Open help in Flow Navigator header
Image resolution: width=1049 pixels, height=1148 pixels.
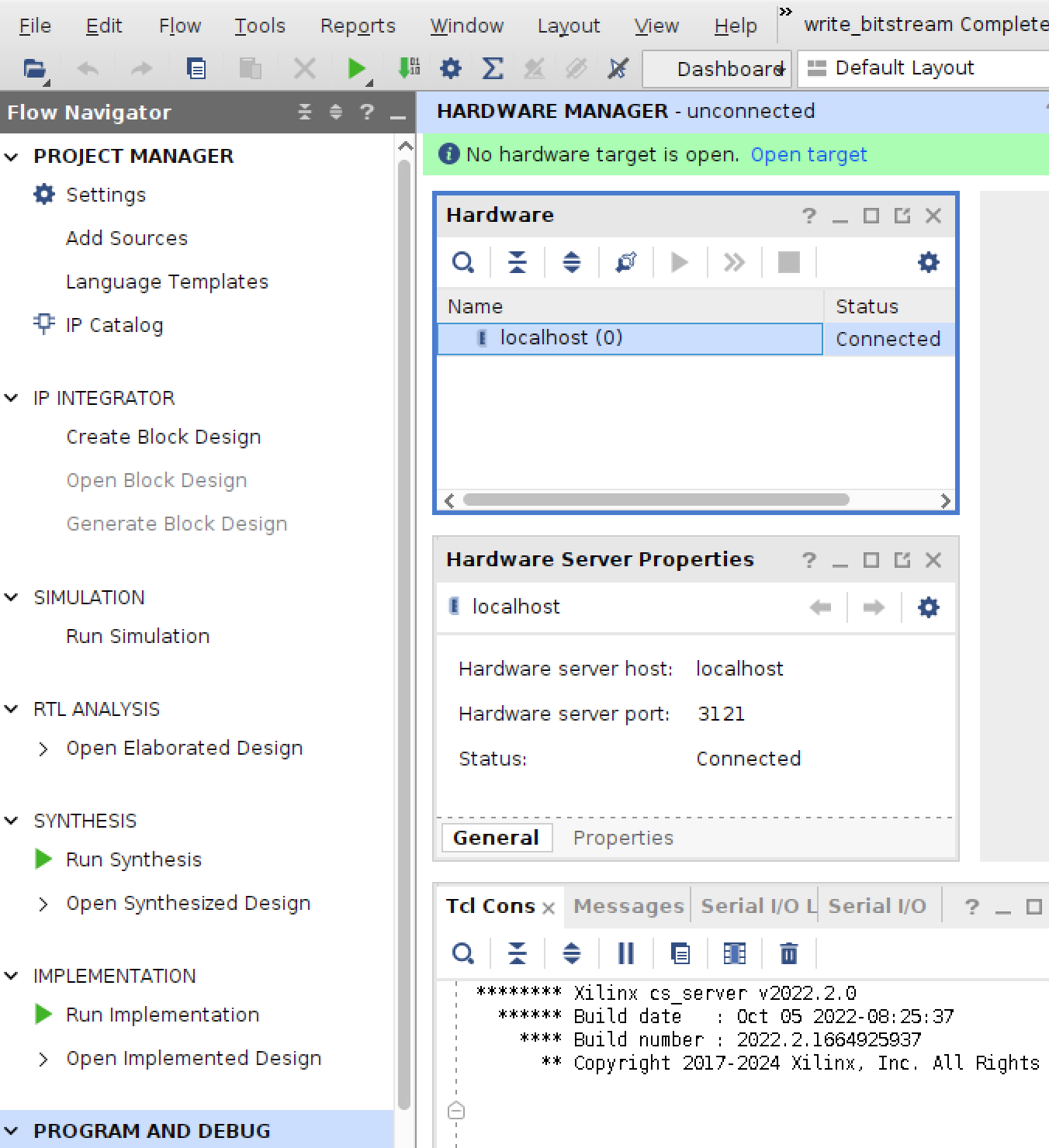367,112
